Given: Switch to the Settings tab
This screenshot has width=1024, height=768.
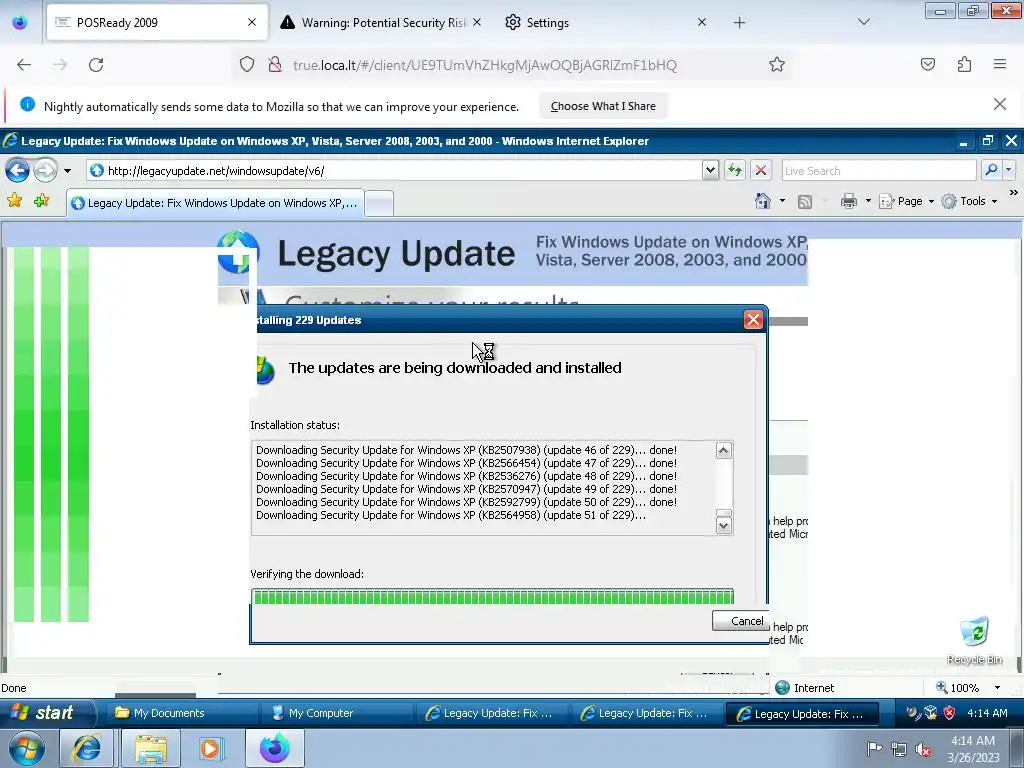Looking at the screenshot, I should 604,23.
